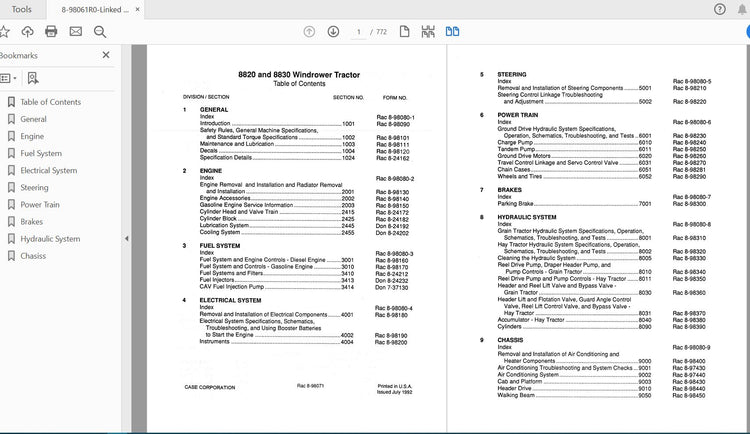The height and width of the screenshot is (434, 750).
Task: Click the General bookmark ribbon icon
Action: (x=11, y=119)
